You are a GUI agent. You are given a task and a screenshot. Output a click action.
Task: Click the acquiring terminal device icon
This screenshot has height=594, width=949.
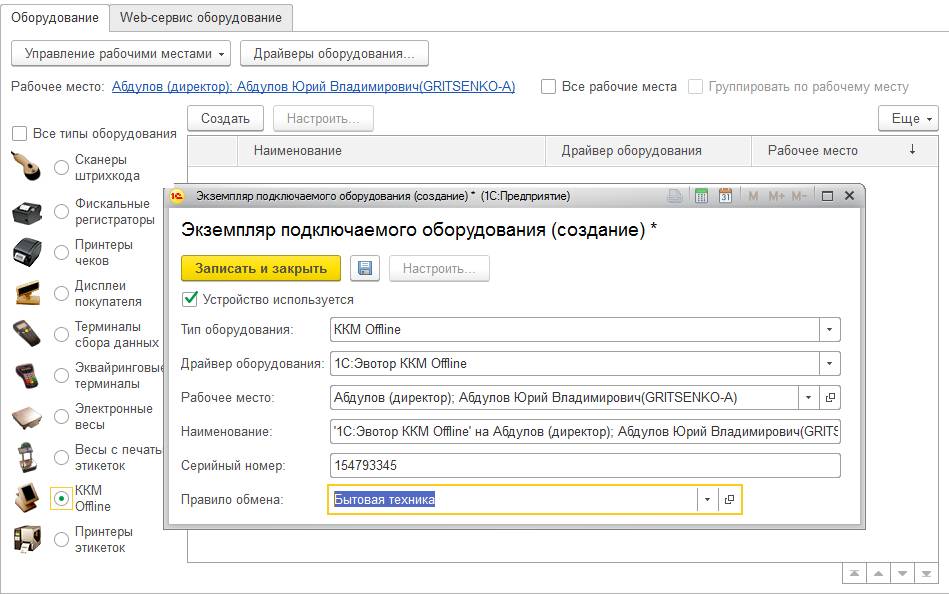27,375
